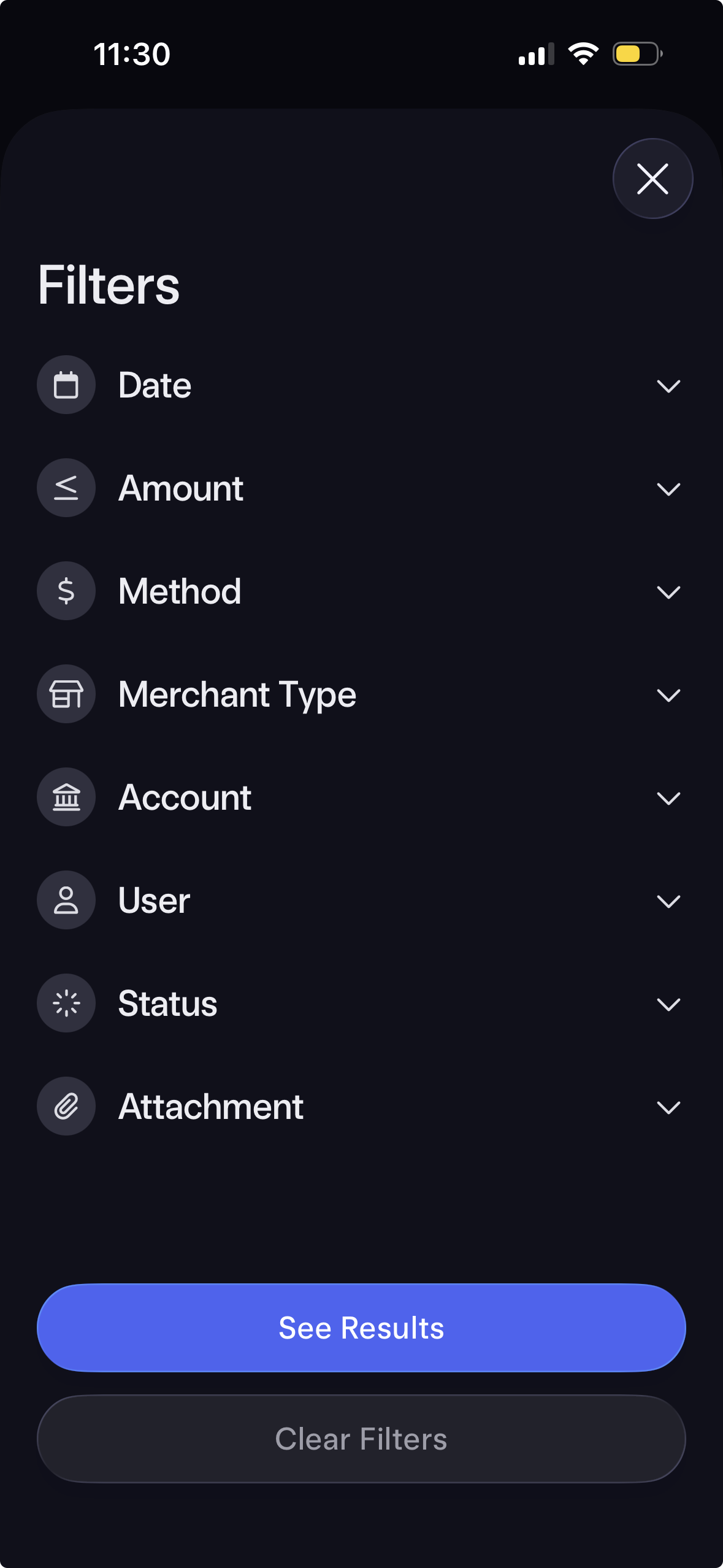Tap the calendar icon beside Date
Image resolution: width=723 pixels, height=1568 pixels.
point(66,385)
